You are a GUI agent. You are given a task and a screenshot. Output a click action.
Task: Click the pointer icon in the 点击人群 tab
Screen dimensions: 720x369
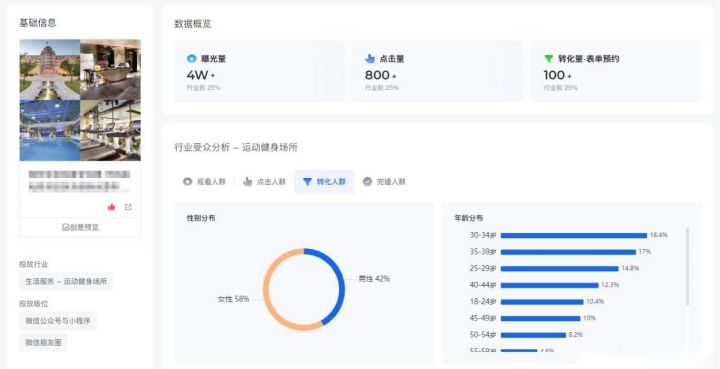click(248, 182)
